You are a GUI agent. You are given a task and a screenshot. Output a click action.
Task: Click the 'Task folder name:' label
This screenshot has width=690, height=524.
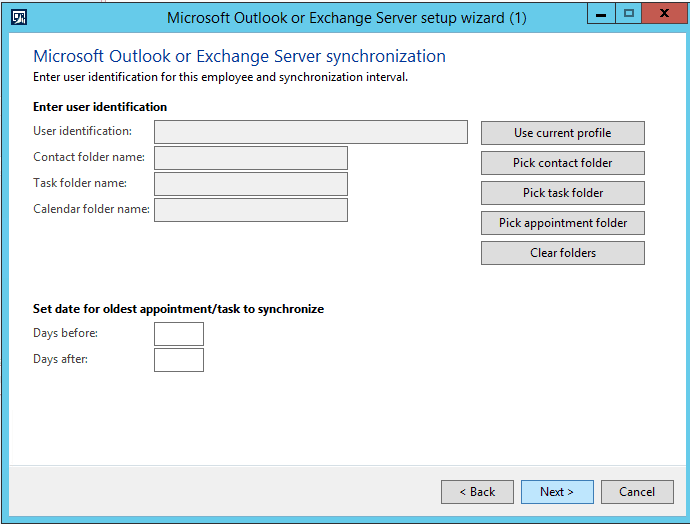click(80, 183)
